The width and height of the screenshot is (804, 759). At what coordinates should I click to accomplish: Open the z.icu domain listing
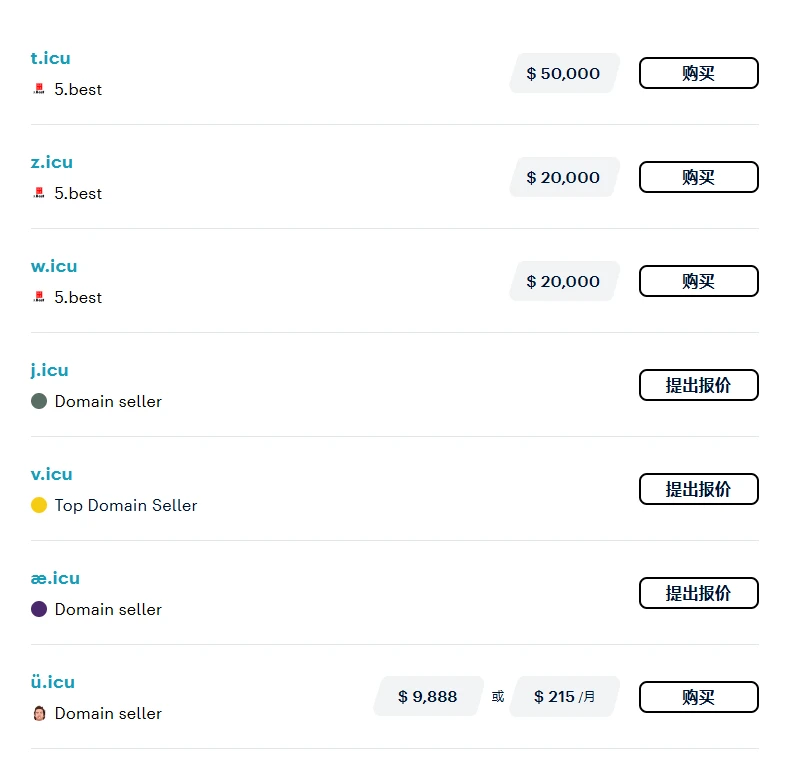tap(52, 162)
